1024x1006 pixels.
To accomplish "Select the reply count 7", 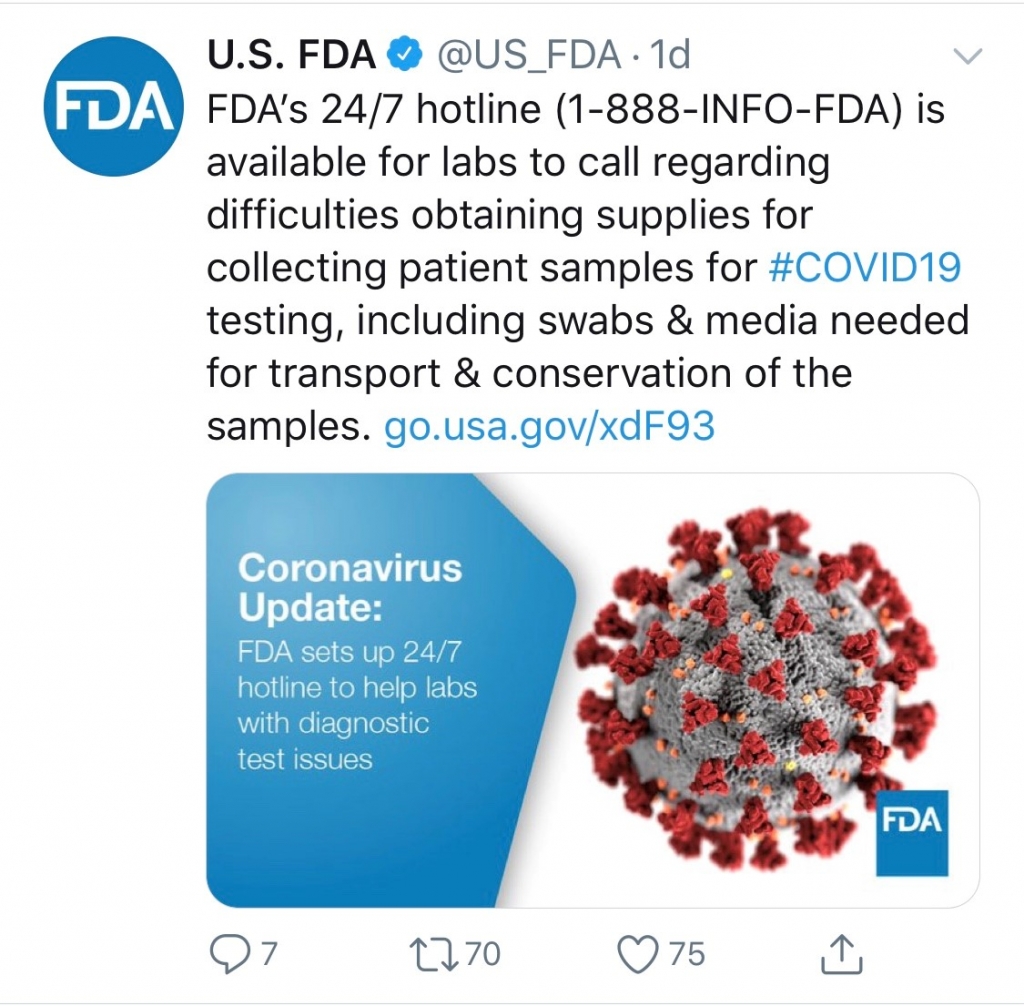I will click(268, 954).
